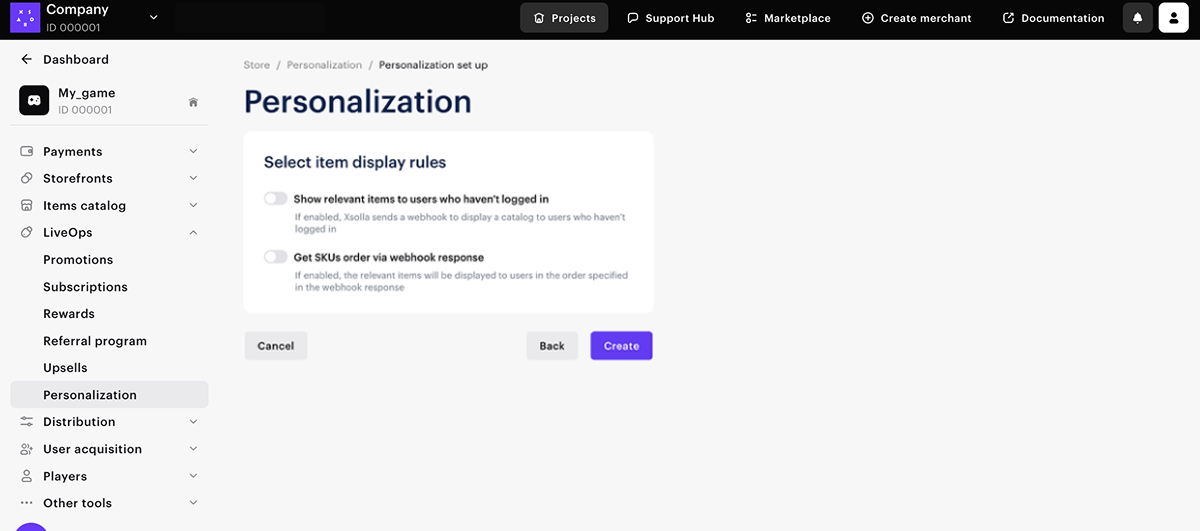Image resolution: width=1200 pixels, height=531 pixels.
Task: Click the notification bell icon
Action: [1137, 18]
